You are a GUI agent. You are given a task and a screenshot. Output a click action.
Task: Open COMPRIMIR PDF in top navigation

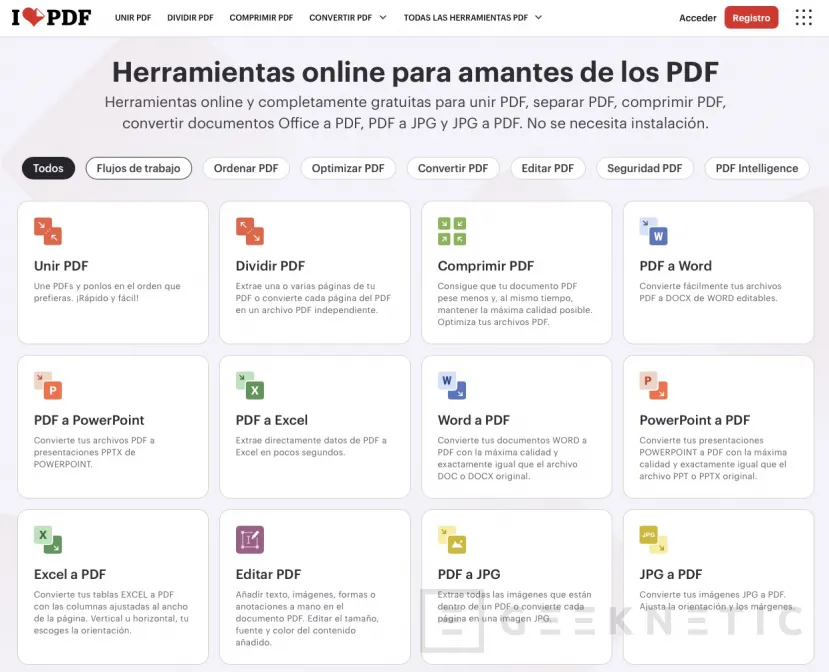tap(261, 17)
